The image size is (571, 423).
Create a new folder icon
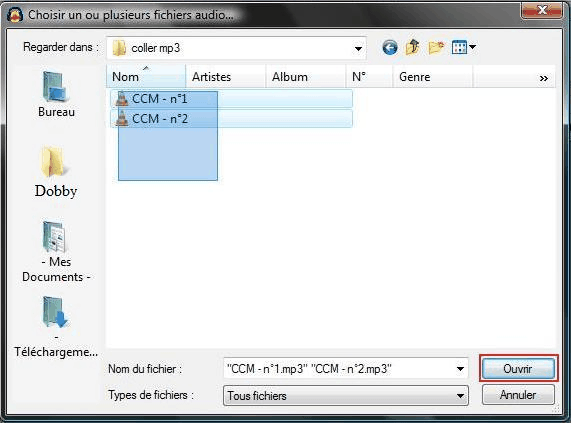point(436,47)
